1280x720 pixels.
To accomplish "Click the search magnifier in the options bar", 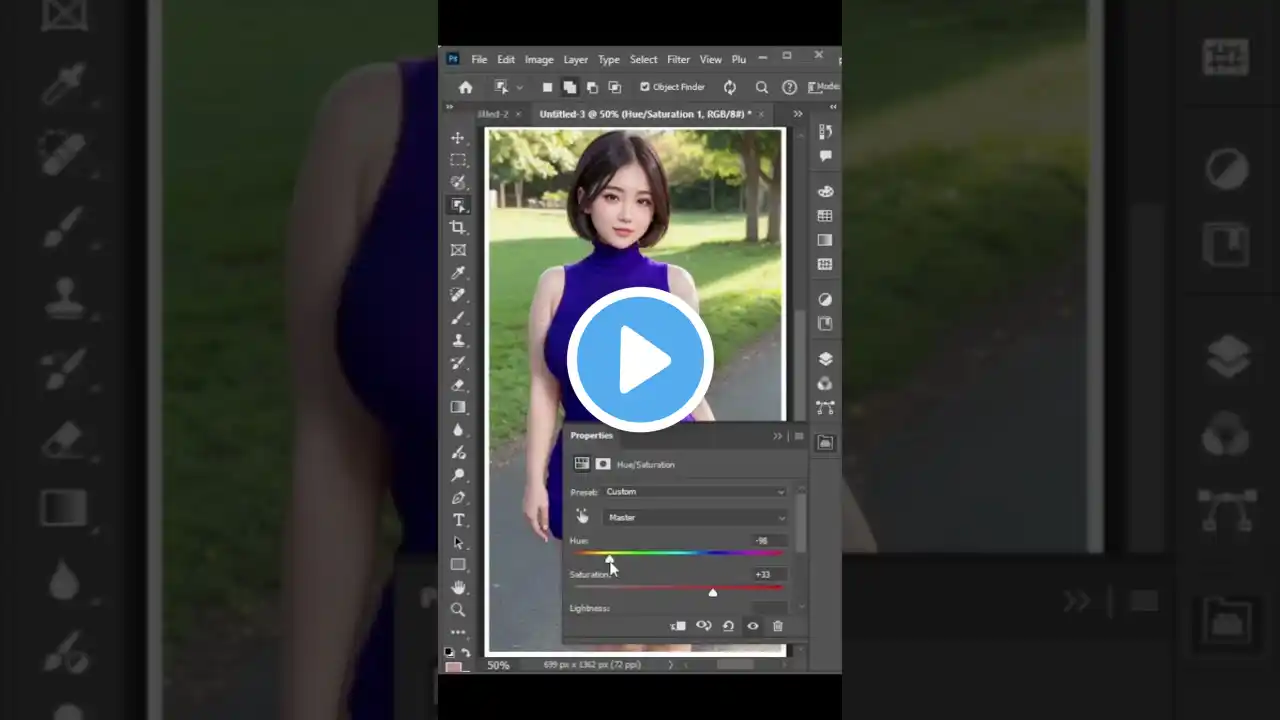I will click(x=761, y=87).
